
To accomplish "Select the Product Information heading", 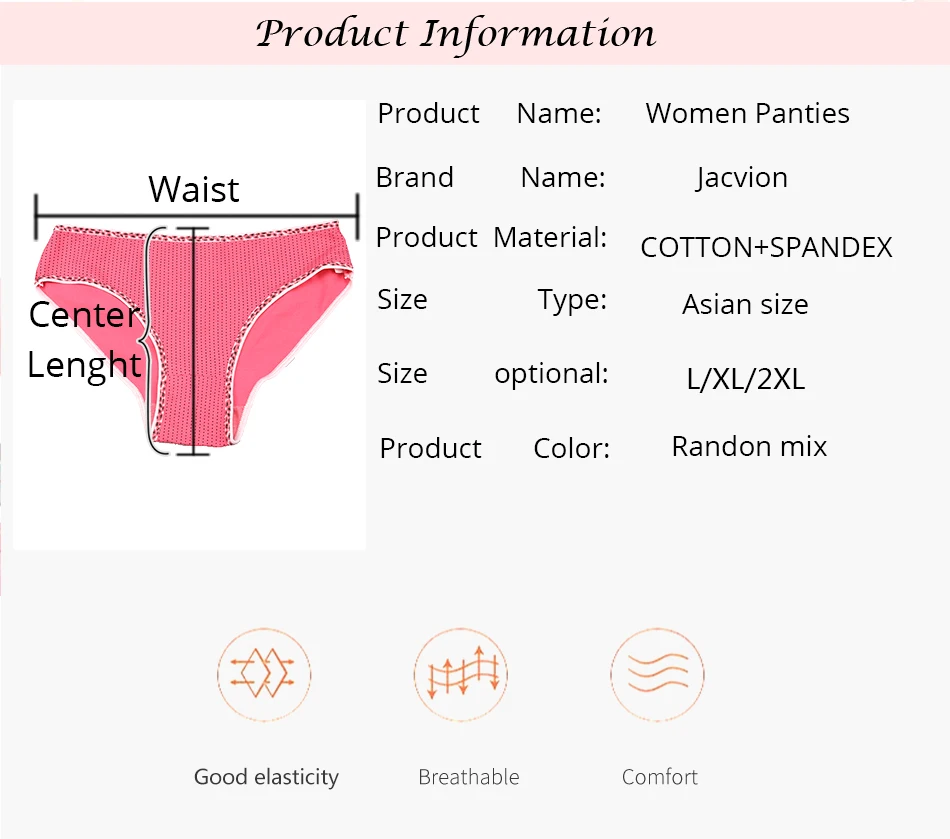I will tap(456, 33).
